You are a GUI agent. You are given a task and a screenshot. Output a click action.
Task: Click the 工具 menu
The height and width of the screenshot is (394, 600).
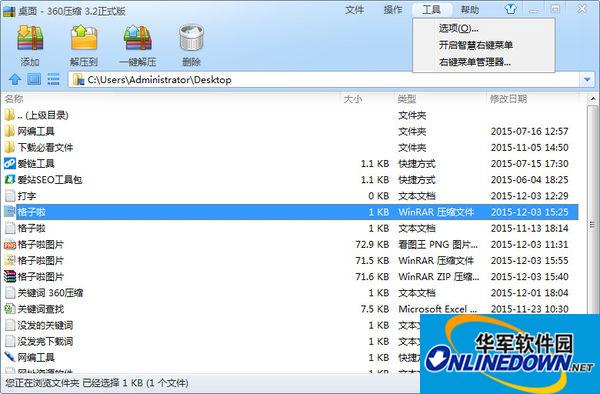[432, 10]
